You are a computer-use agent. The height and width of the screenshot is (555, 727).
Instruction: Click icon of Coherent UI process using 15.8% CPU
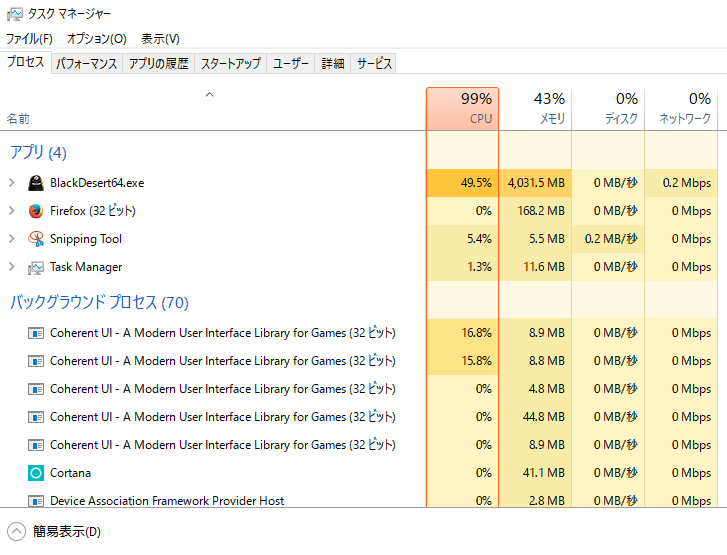point(36,361)
